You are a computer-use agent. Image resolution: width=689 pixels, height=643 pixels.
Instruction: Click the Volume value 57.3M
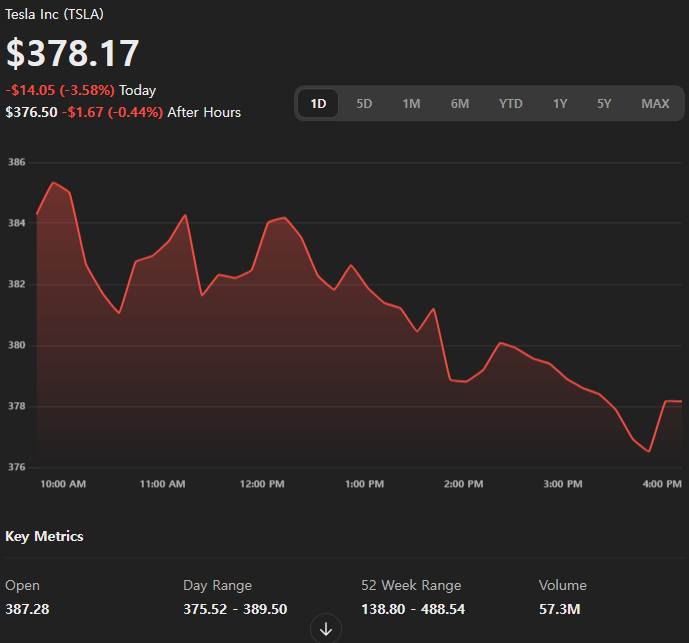[559, 609]
